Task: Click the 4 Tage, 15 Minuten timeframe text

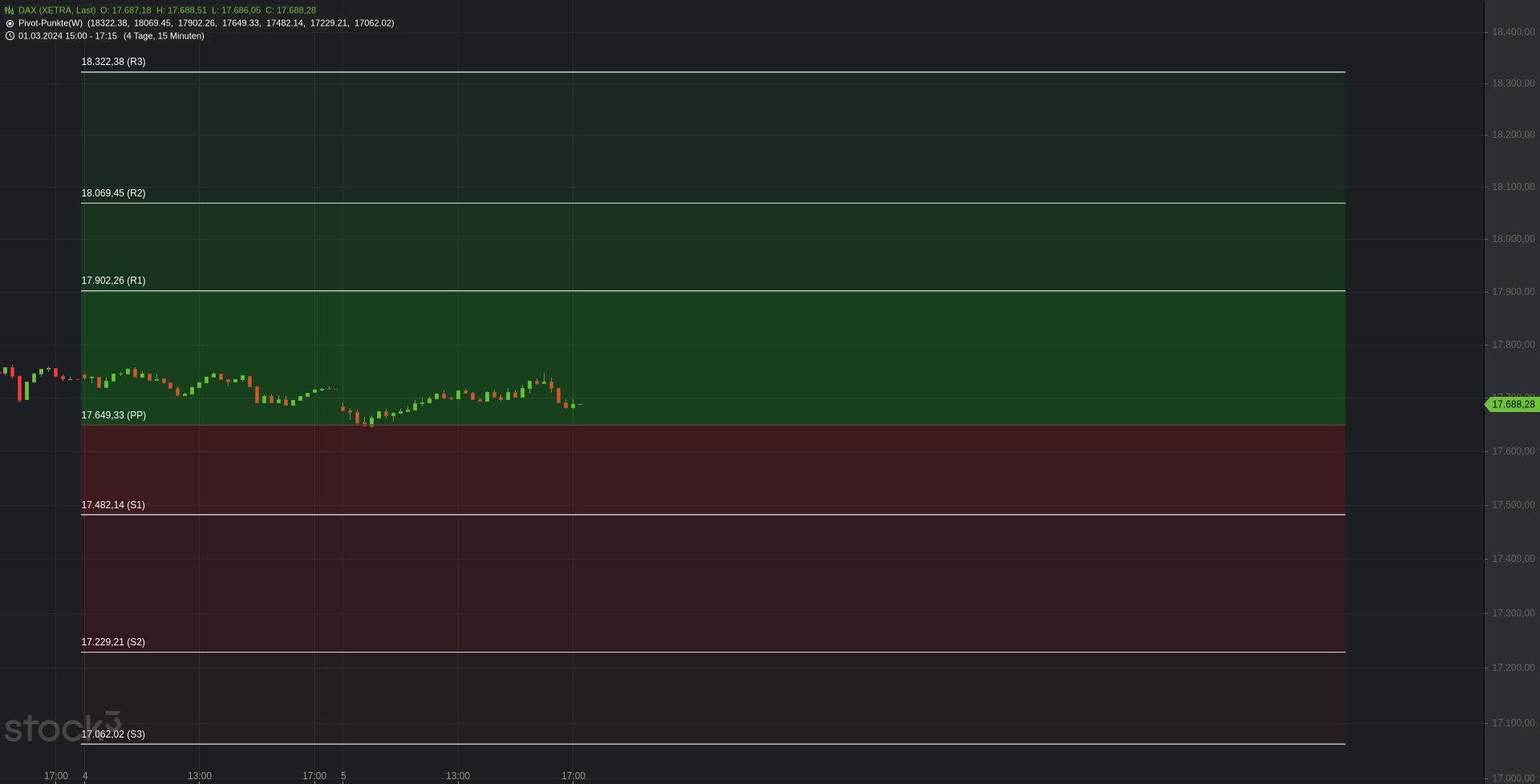Action: [164, 36]
